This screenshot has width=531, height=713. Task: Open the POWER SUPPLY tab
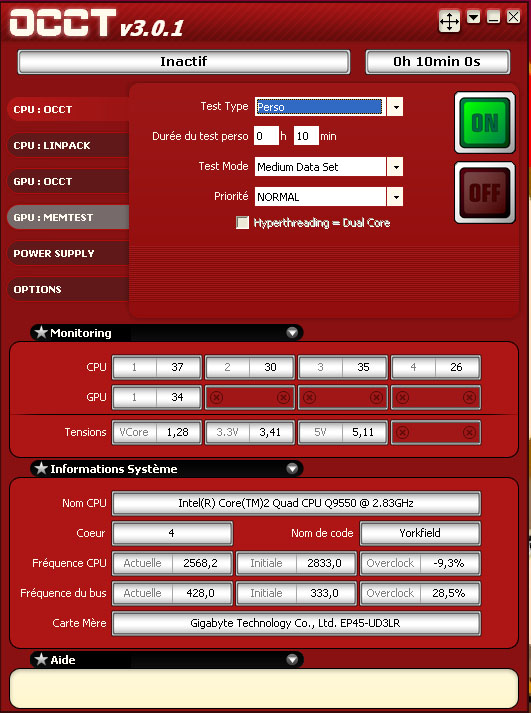pyautogui.click(x=68, y=253)
